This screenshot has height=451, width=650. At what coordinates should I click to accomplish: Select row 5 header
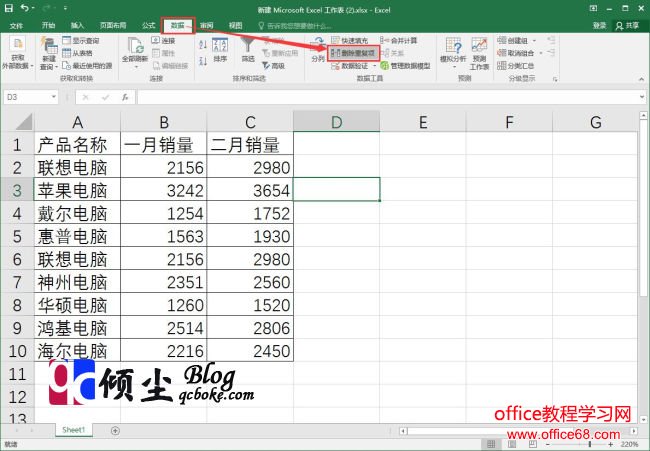click(17, 236)
